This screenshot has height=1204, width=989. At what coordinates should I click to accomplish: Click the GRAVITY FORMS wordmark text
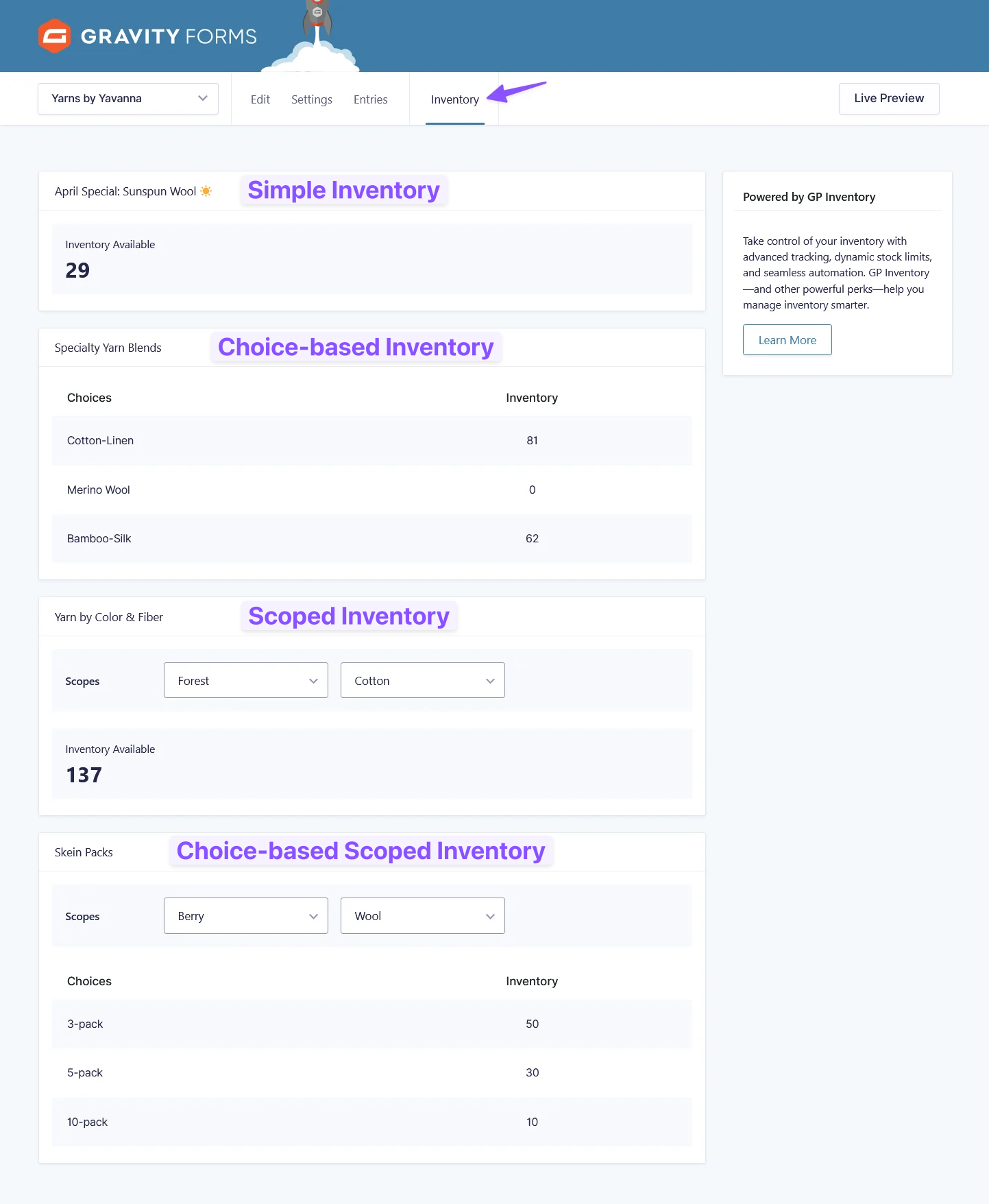tap(169, 36)
